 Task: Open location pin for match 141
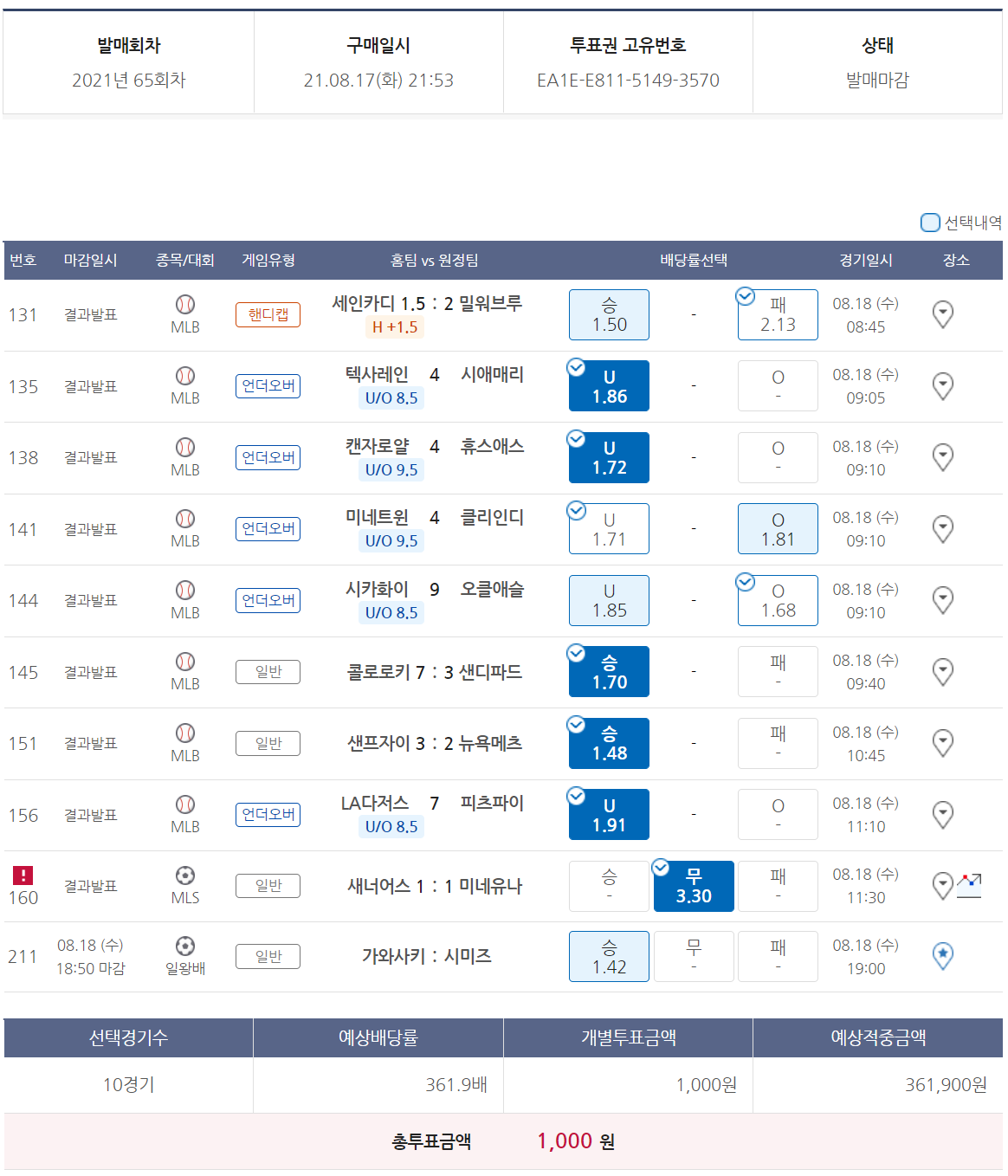pos(943,528)
